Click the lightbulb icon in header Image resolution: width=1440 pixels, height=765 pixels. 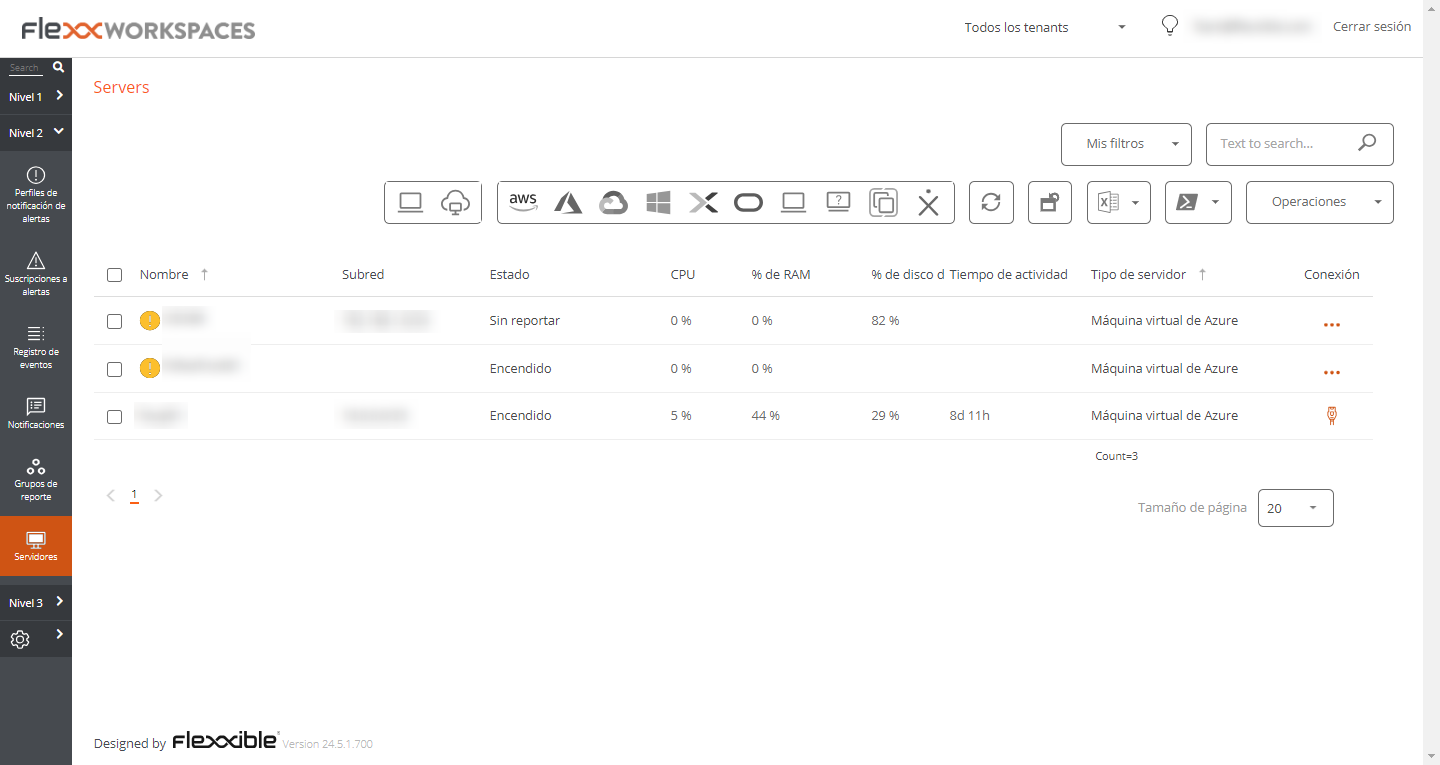pyautogui.click(x=1169, y=26)
